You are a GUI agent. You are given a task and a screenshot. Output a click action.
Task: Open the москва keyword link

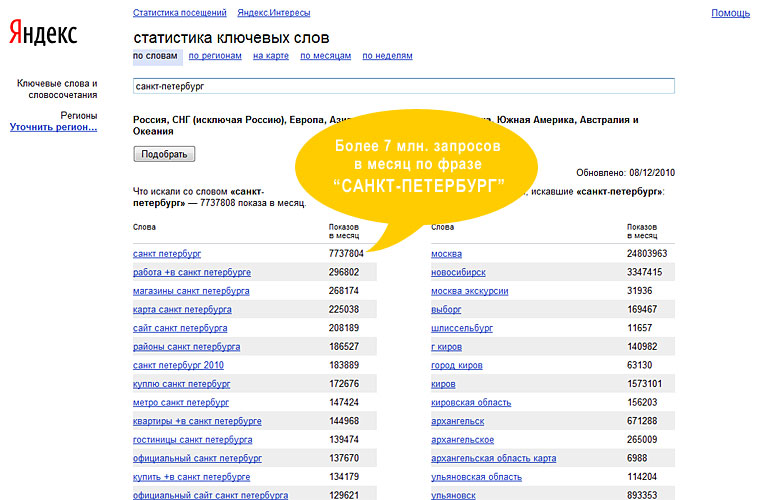(x=446, y=254)
